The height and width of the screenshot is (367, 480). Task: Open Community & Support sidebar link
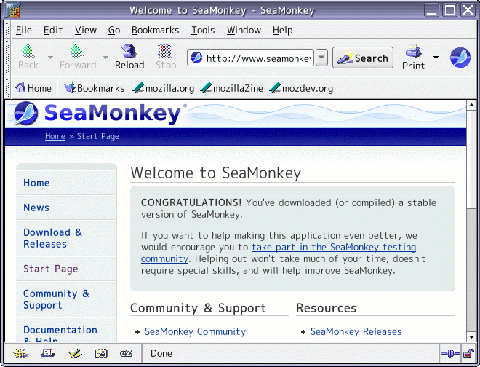point(56,299)
